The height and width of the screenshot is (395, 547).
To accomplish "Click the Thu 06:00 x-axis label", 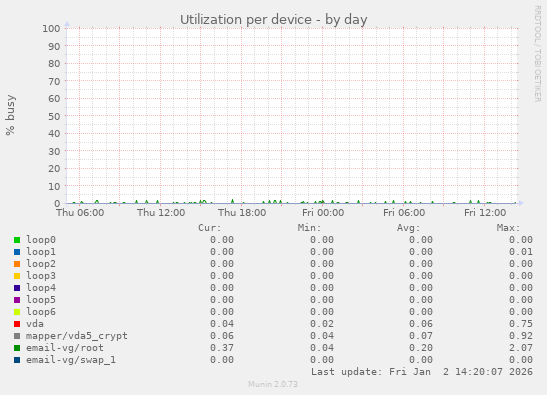I will tap(80, 213).
